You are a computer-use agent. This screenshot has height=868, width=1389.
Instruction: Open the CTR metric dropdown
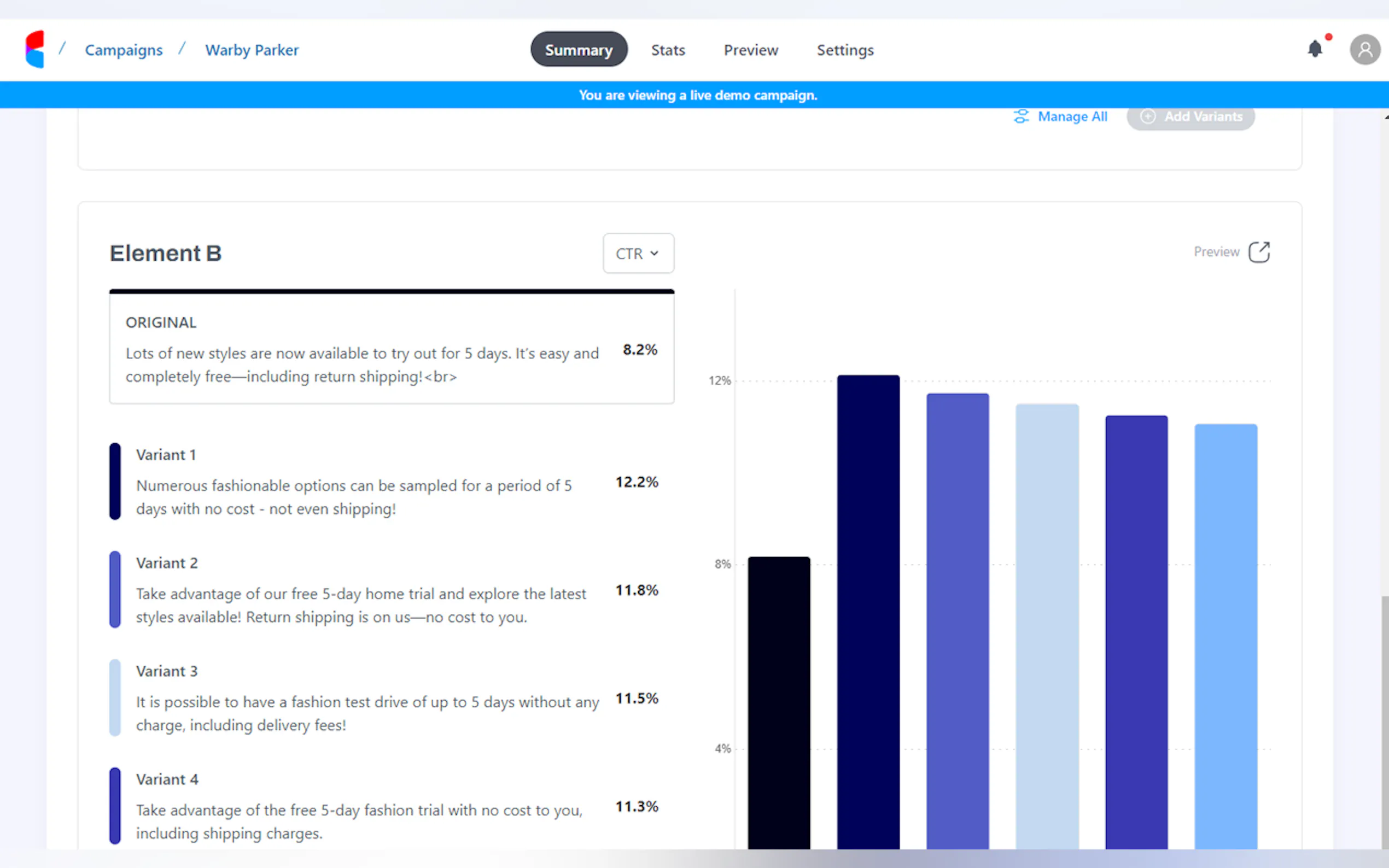point(638,253)
